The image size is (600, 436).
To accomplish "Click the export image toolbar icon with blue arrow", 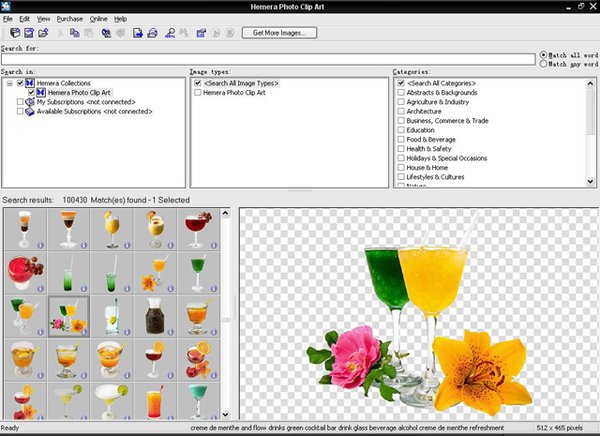I will coord(138,33).
